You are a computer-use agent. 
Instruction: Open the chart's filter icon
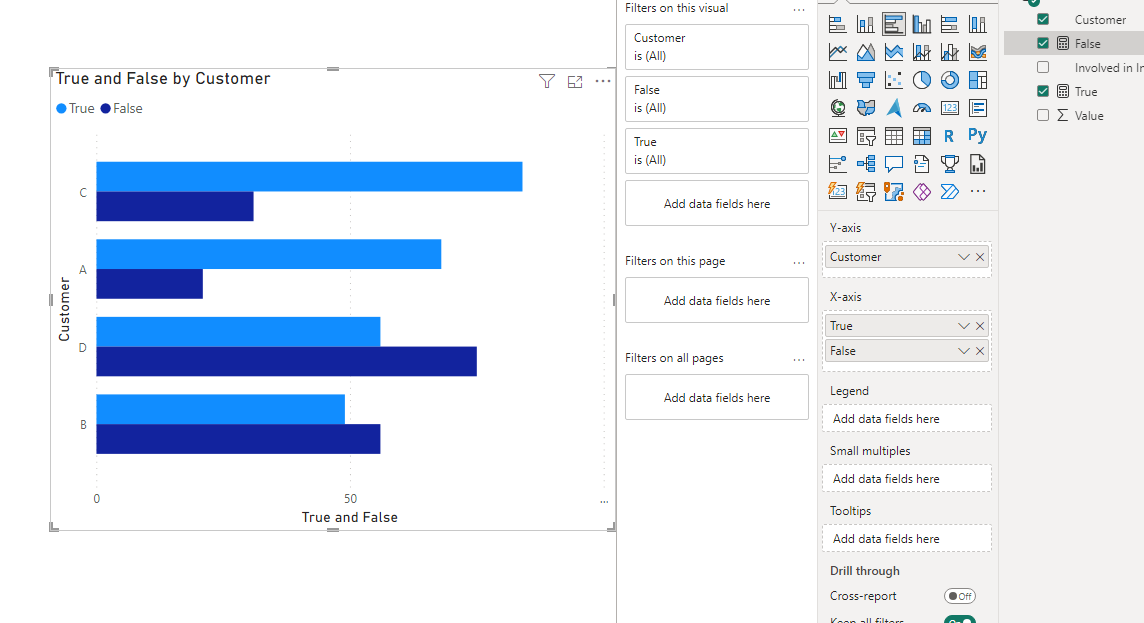point(546,81)
